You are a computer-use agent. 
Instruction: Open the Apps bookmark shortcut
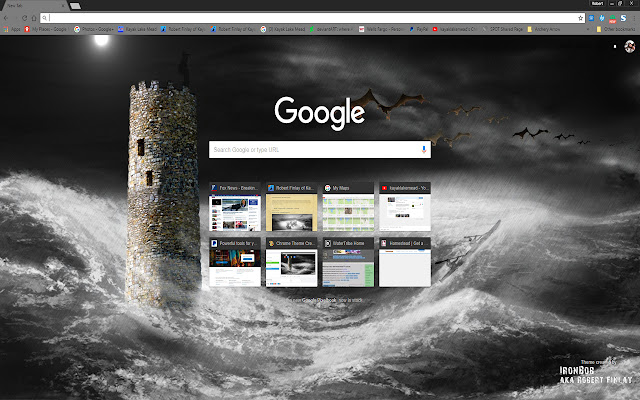point(12,29)
